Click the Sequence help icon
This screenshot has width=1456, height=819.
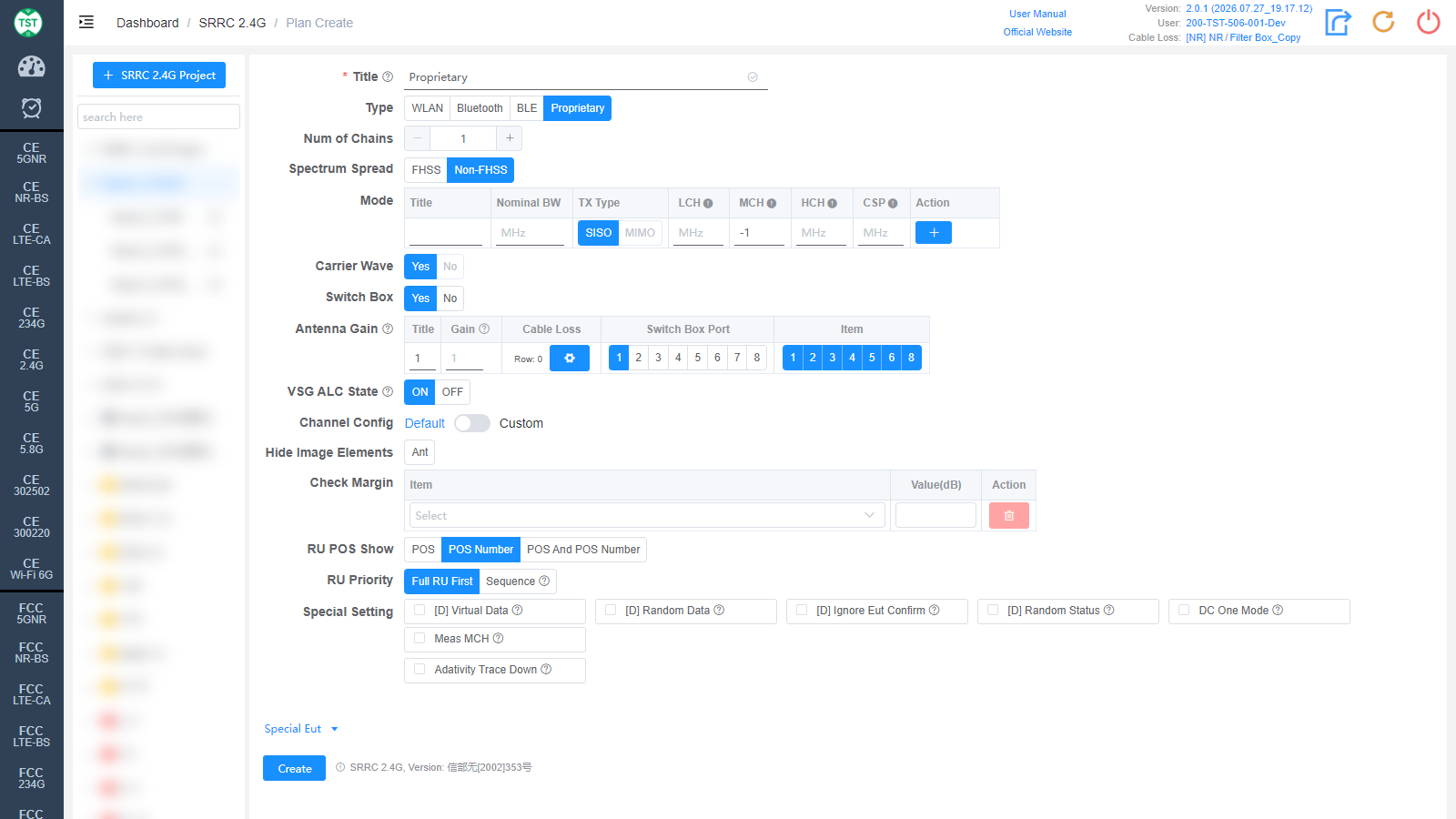click(x=544, y=581)
